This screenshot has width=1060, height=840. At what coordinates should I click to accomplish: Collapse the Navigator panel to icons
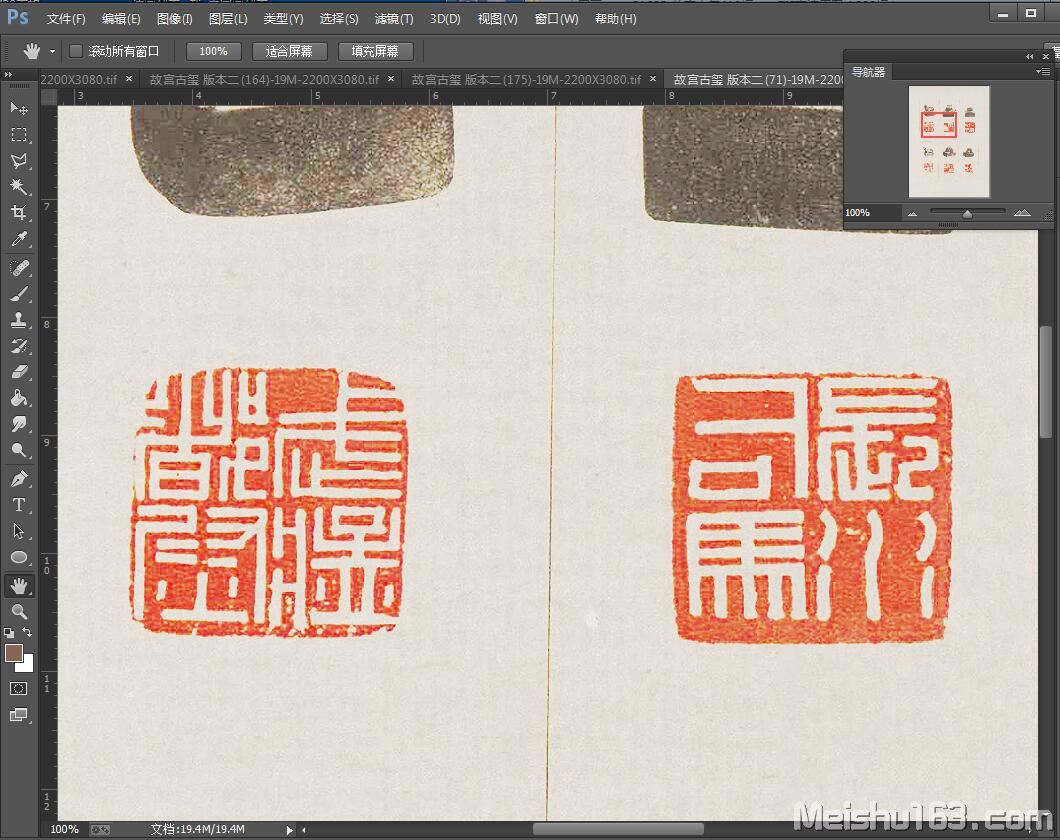coord(1030,56)
